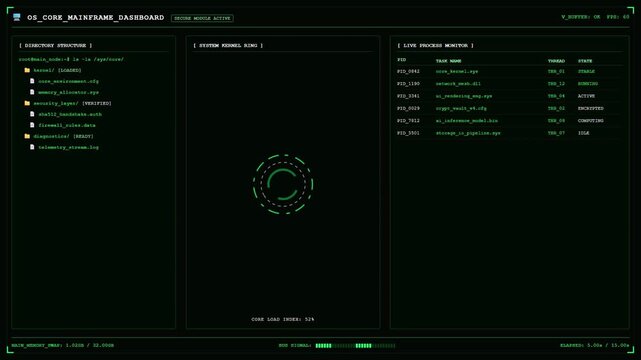Click the COMPUTING state of PID_7812

[x=591, y=121]
